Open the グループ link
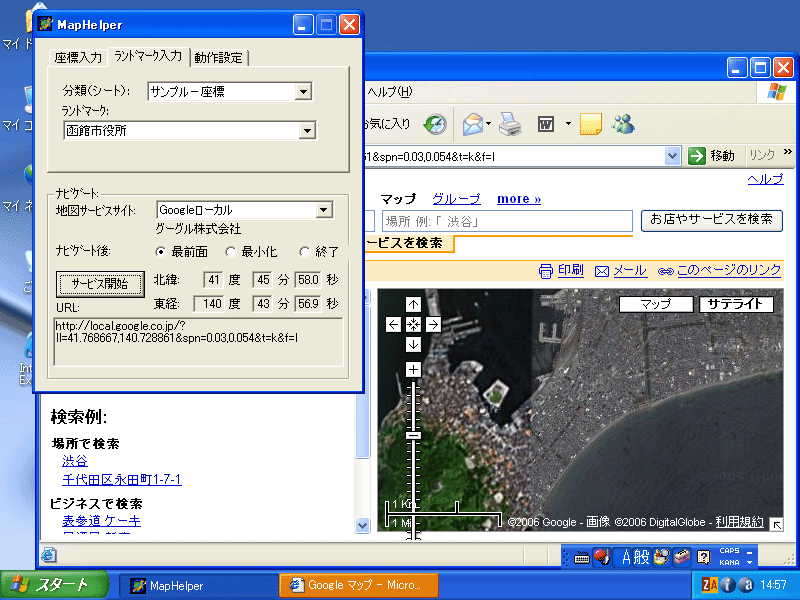Viewport: 800px width, 600px height. (456, 199)
